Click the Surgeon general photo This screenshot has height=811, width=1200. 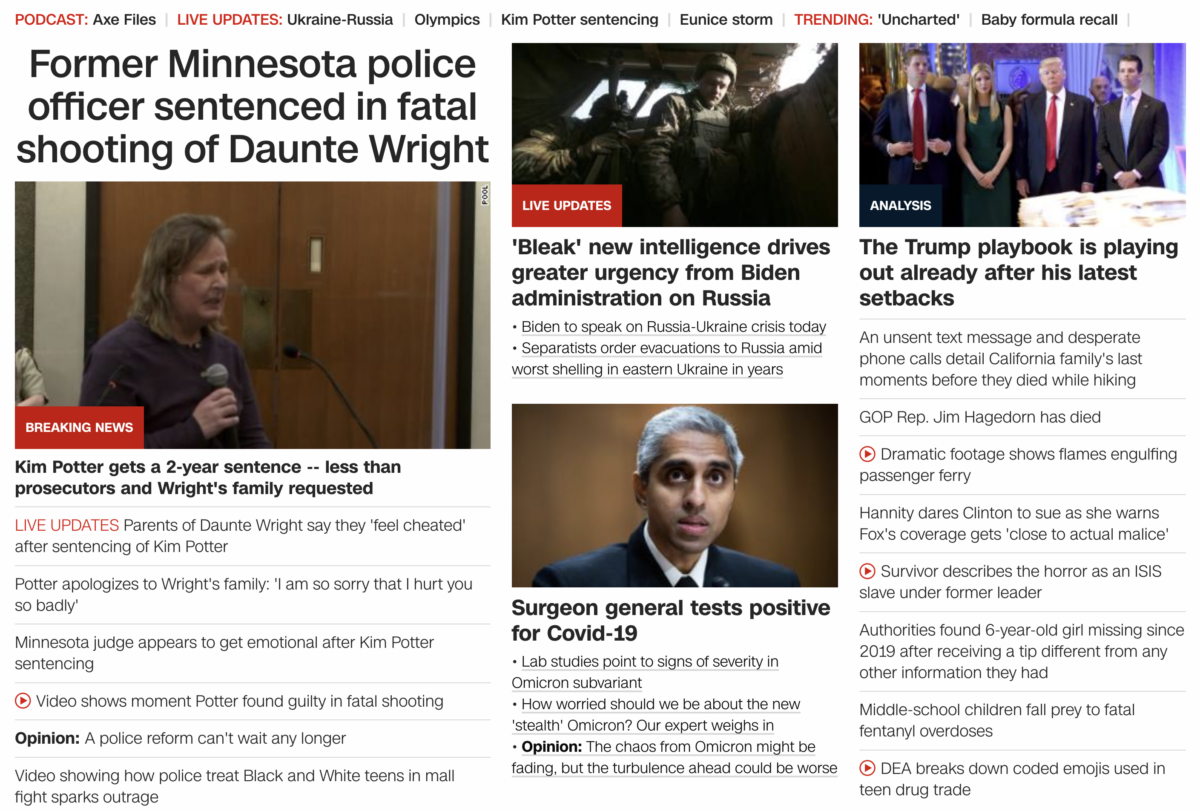(675, 495)
